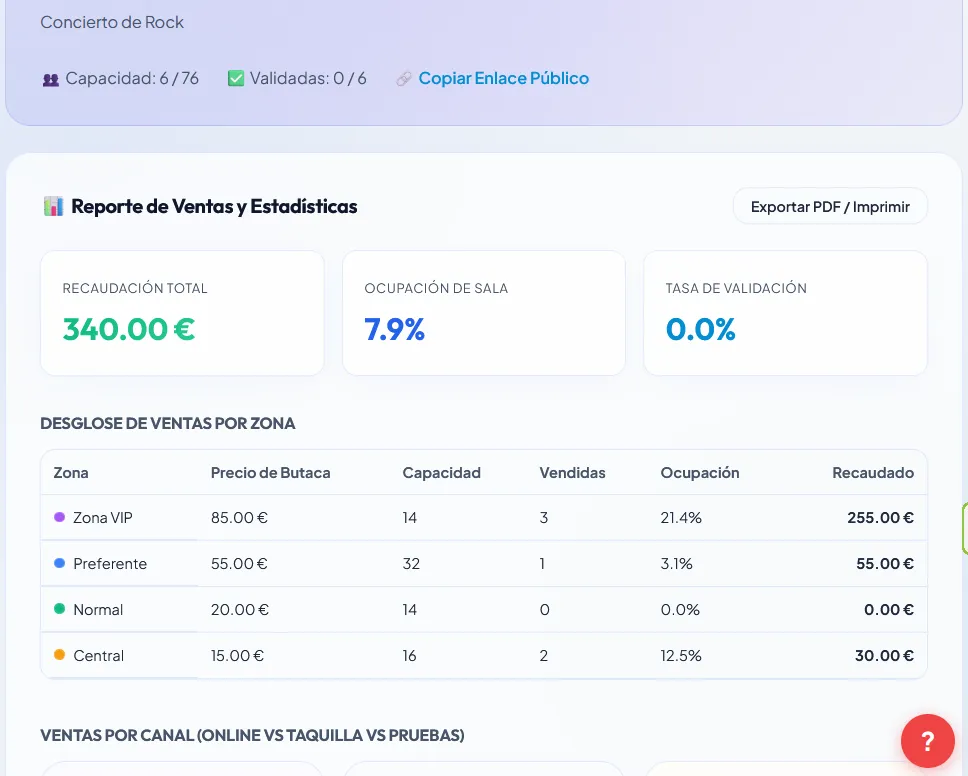Click the purple dot for Zona VIP
968x776 pixels.
[x=59, y=517]
